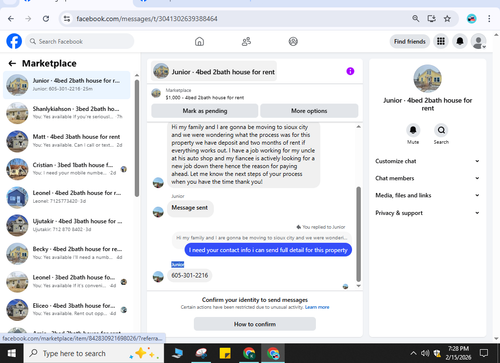
Task: Open Eliceo 4bed 3bath house conversation
Action: coord(67,310)
